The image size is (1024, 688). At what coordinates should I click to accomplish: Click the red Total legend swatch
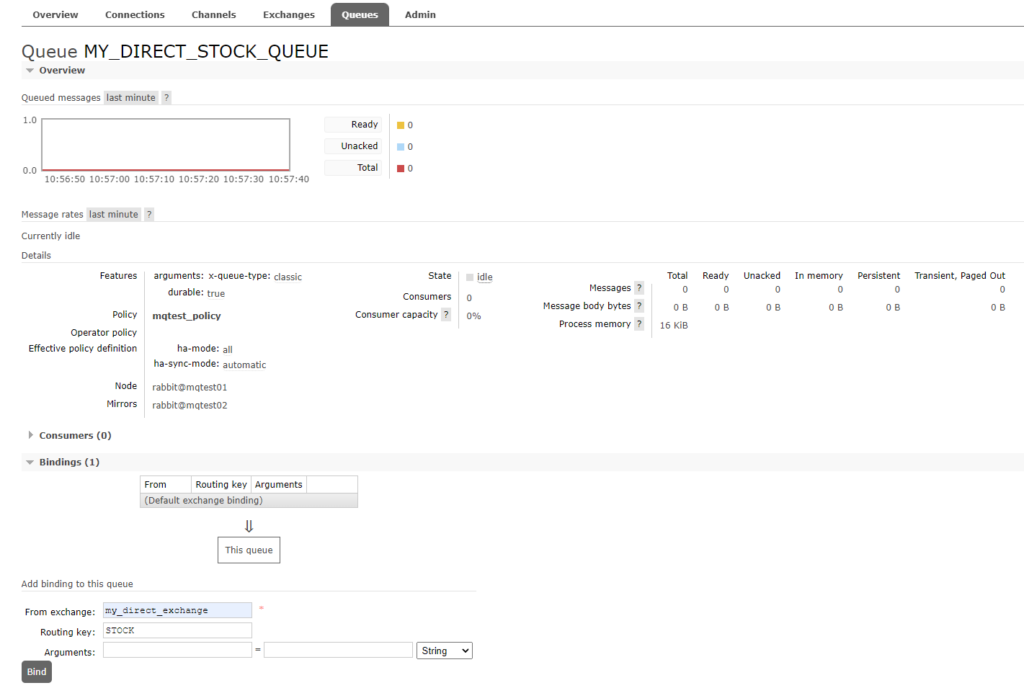point(401,168)
